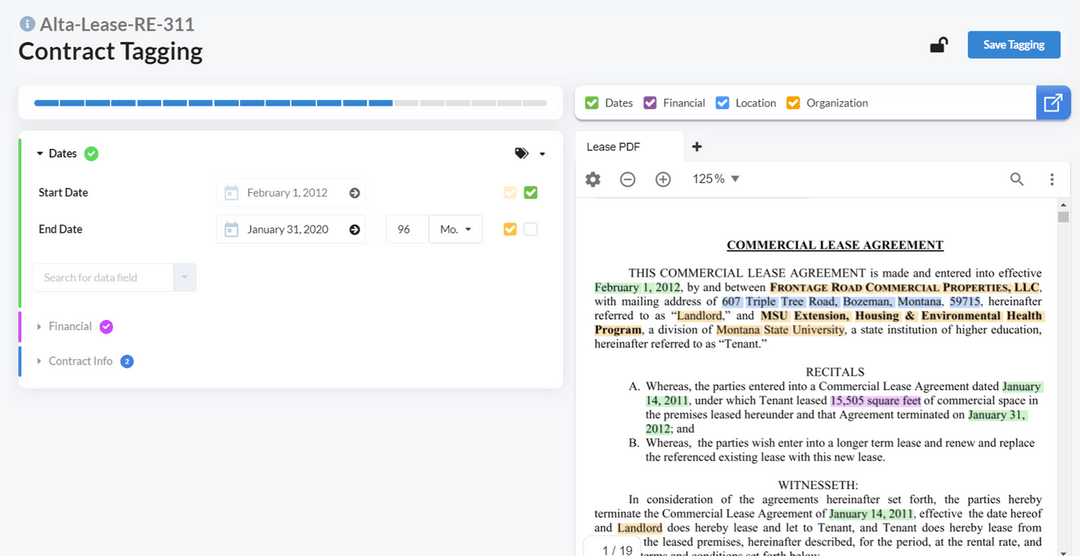Image resolution: width=1080 pixels, height=556 pixels.
Task: Uncheck the Dates tag filter checkbox
Action: point(591,103)
